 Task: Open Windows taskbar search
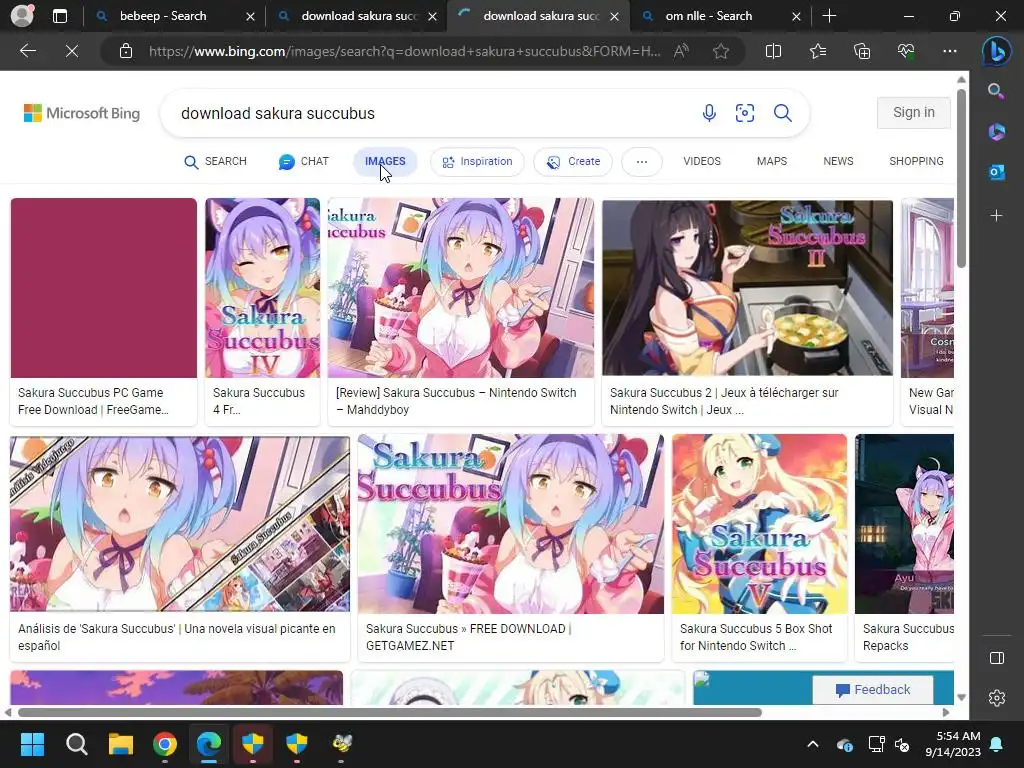coord(76,744)
